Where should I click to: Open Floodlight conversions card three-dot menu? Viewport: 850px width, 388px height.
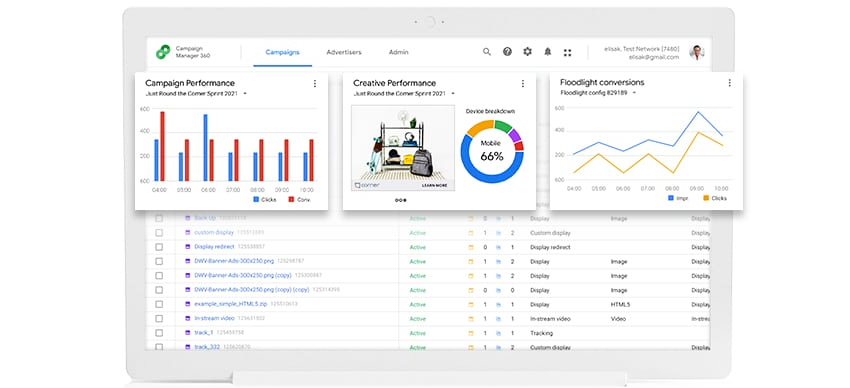click(x=729, y=83)
